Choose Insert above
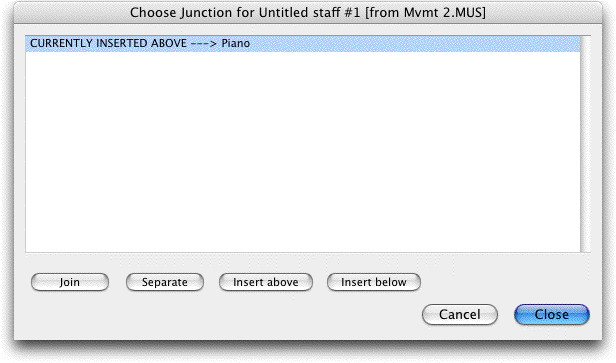The height and width of the screenshot is (363, 616). pyautogui.click(x=266, y=282)
